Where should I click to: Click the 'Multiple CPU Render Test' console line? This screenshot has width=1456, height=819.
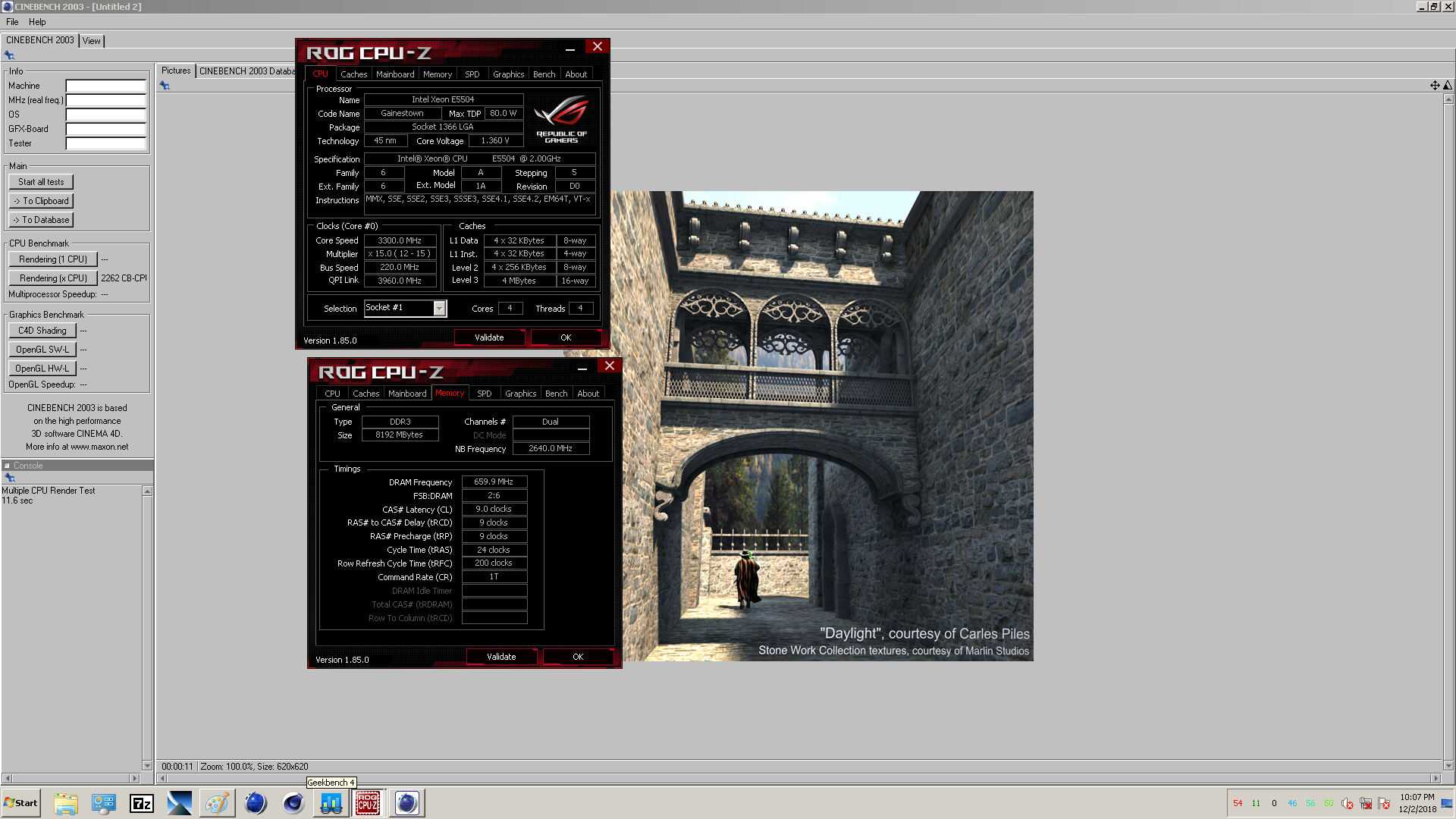pos(49,491)
